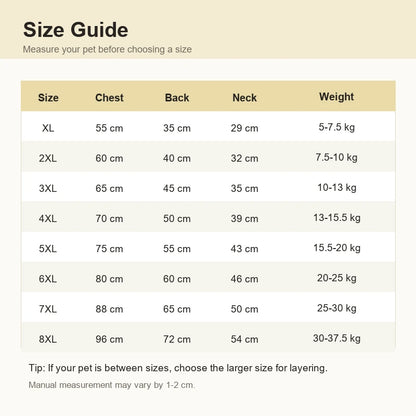Select the Back column header
The height and width of the screenshot is (416, 416).
click(x=177, y=98)
